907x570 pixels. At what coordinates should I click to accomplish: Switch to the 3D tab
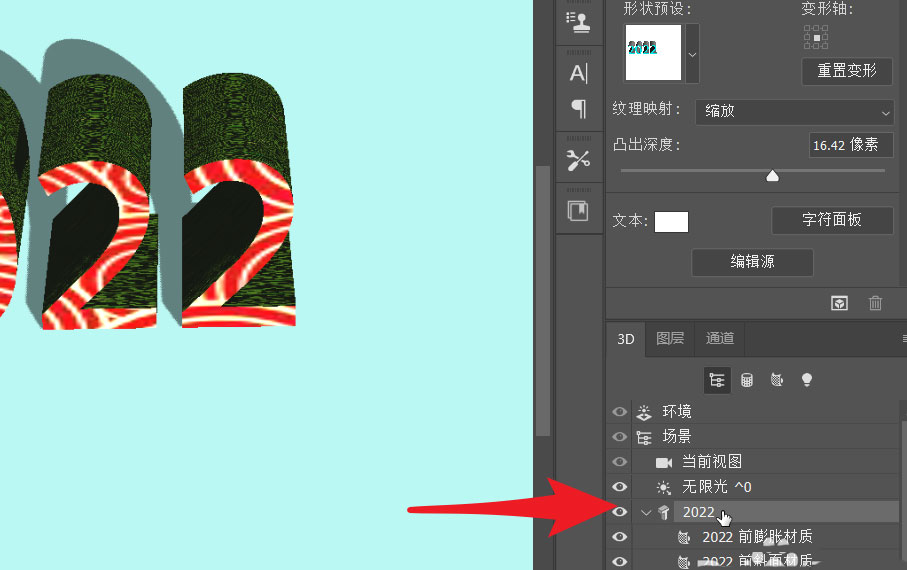click(626, 339)
